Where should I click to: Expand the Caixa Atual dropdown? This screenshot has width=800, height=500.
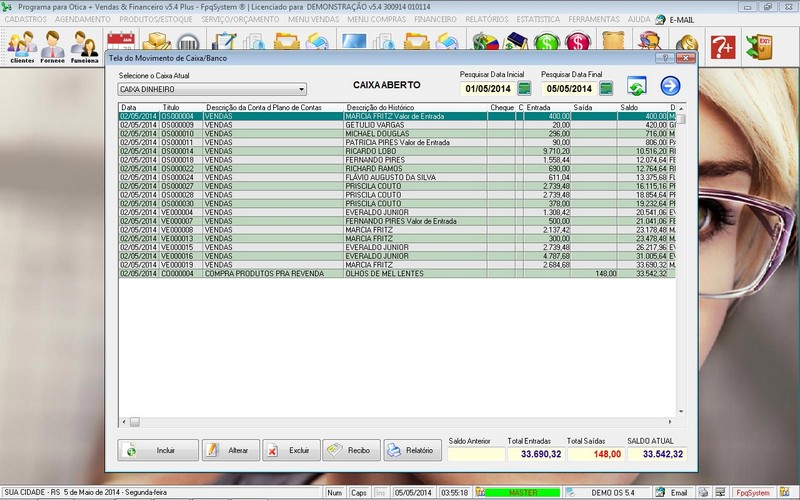click(301, 89)
